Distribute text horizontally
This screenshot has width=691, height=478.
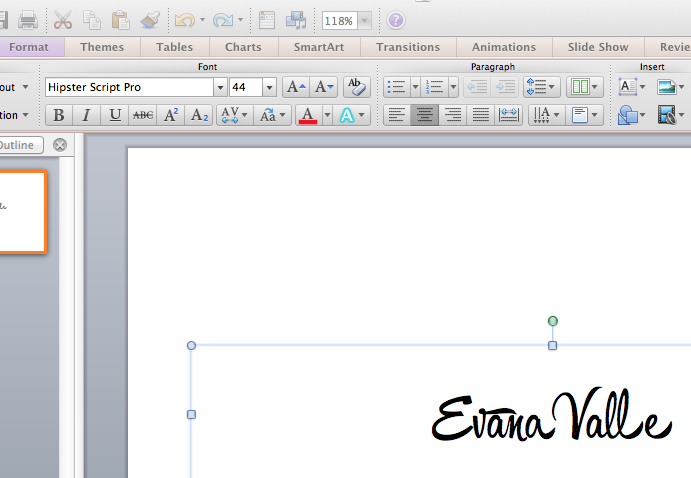509,115
